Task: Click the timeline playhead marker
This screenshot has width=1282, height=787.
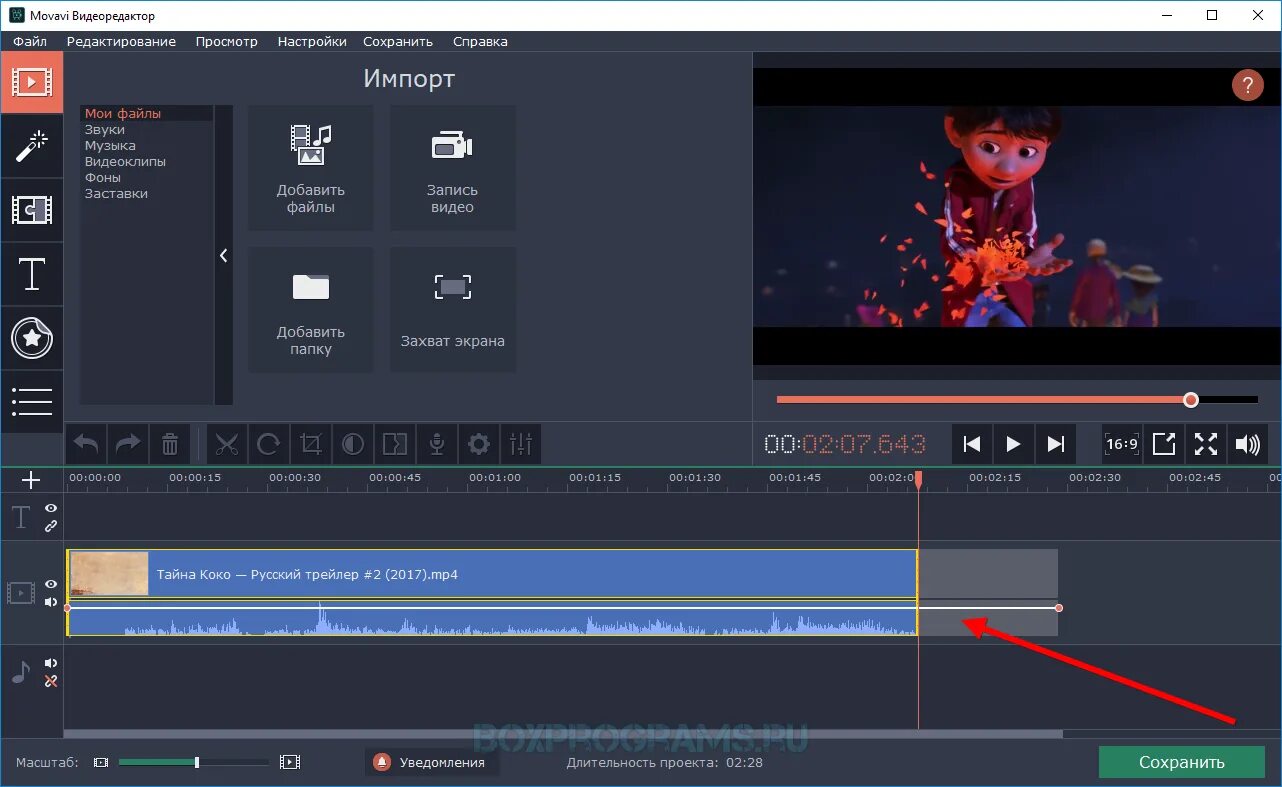Action: point(918,480)
